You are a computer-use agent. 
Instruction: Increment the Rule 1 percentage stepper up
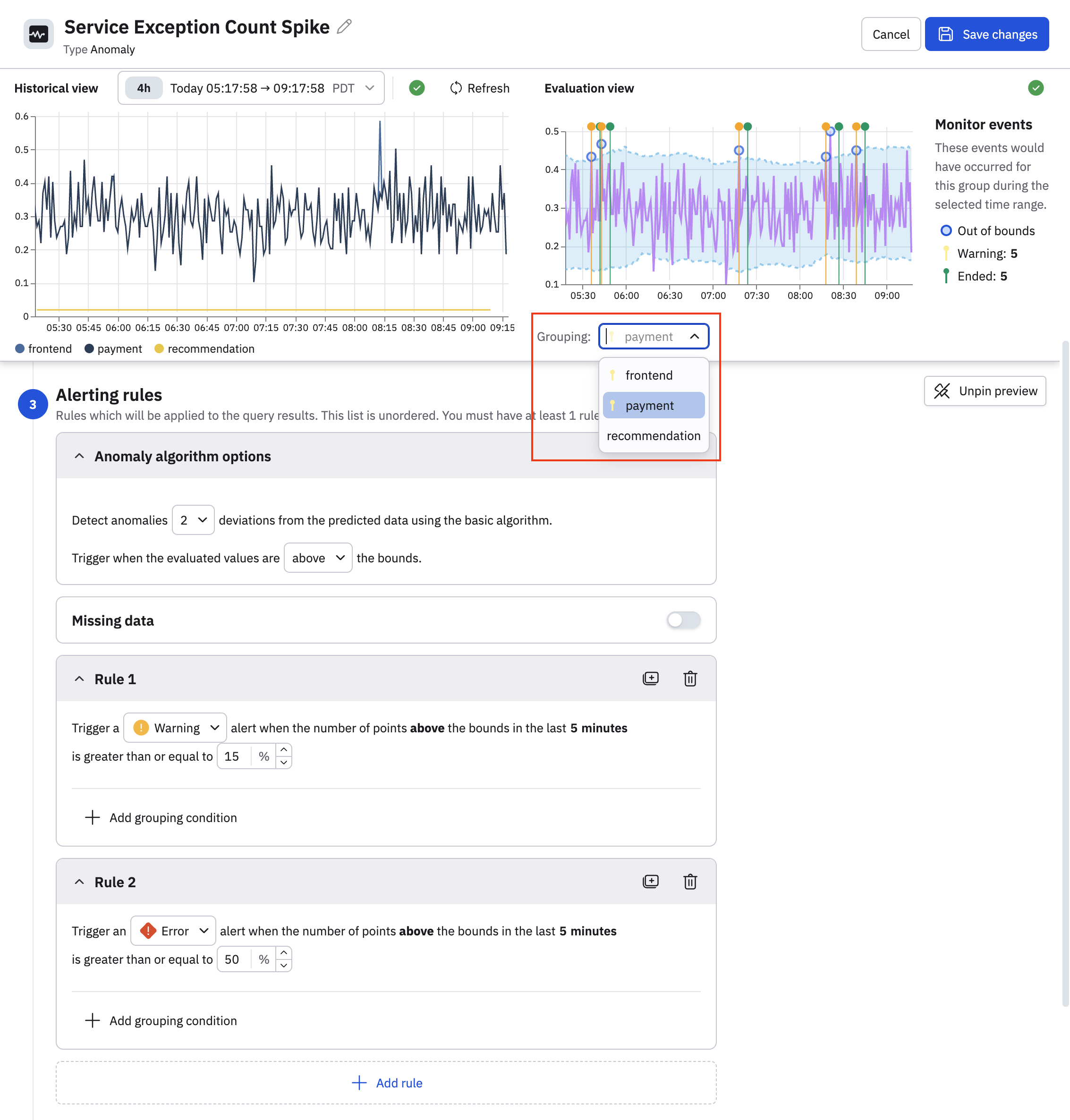[283, 750]
